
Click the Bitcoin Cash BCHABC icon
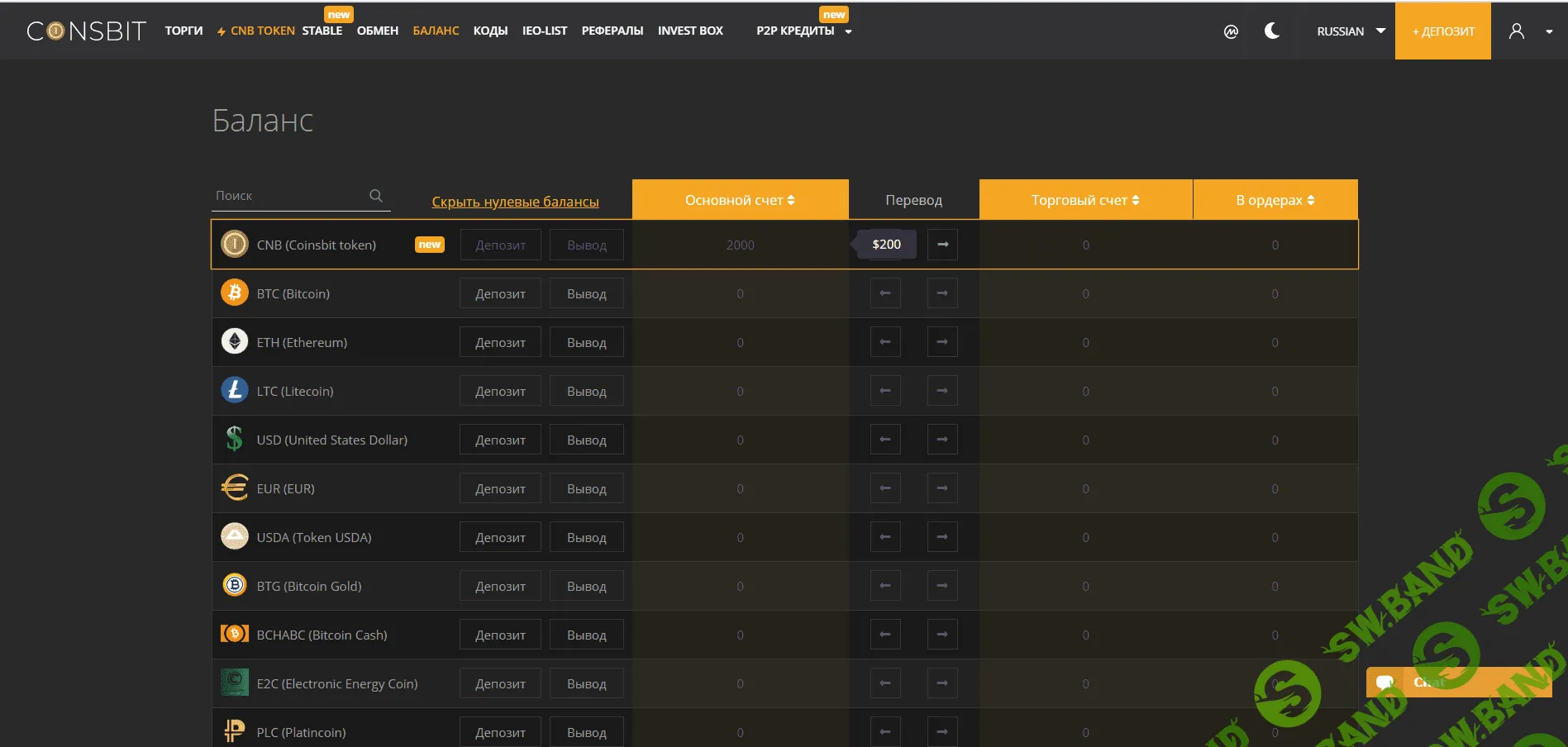pos(235,634)
